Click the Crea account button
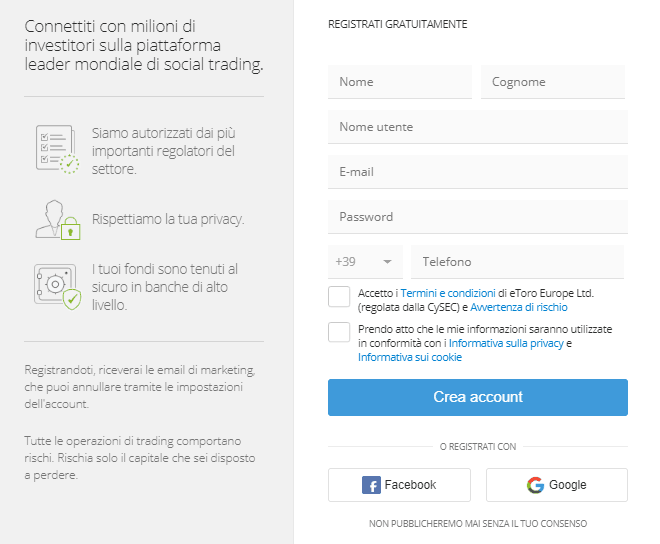The image size is (660, 544). (478, 397)
